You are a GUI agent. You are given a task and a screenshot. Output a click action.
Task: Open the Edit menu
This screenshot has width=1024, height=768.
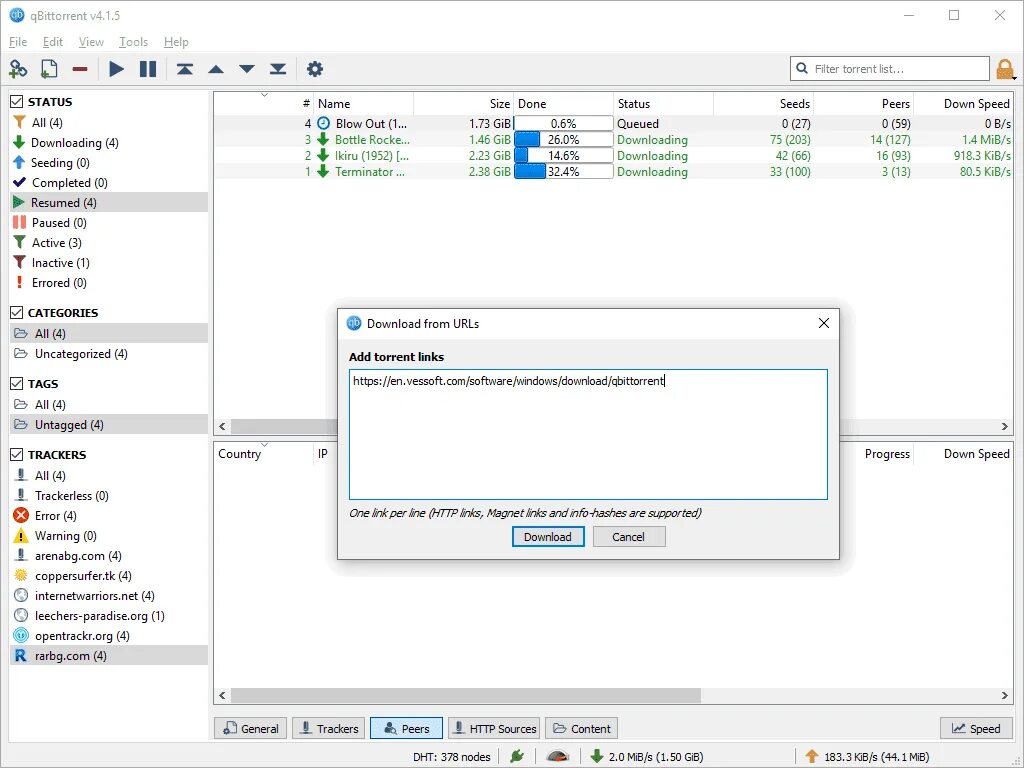(x=52, y=42)
